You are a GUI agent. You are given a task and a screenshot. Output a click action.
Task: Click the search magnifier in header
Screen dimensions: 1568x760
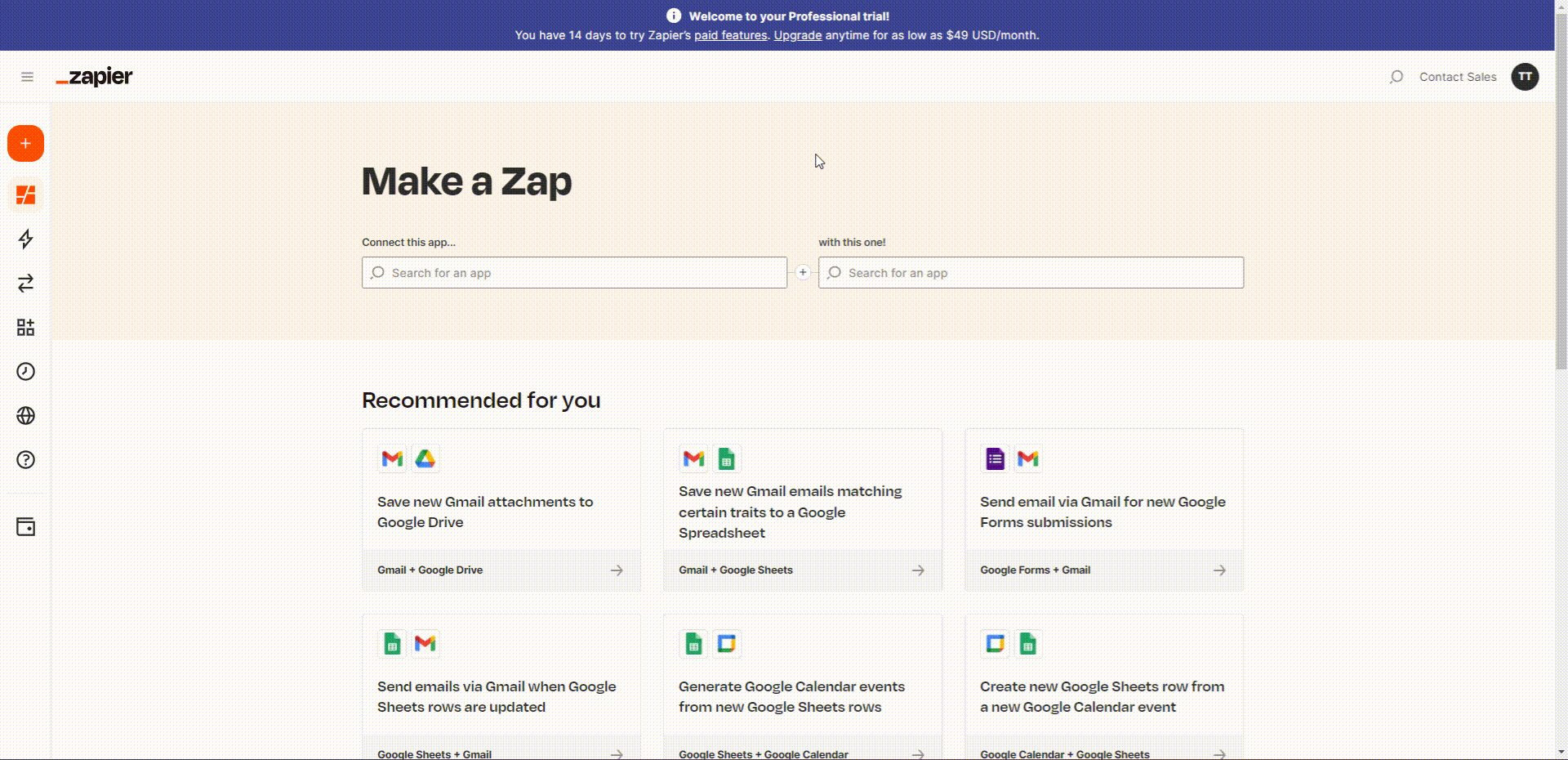1396,77
